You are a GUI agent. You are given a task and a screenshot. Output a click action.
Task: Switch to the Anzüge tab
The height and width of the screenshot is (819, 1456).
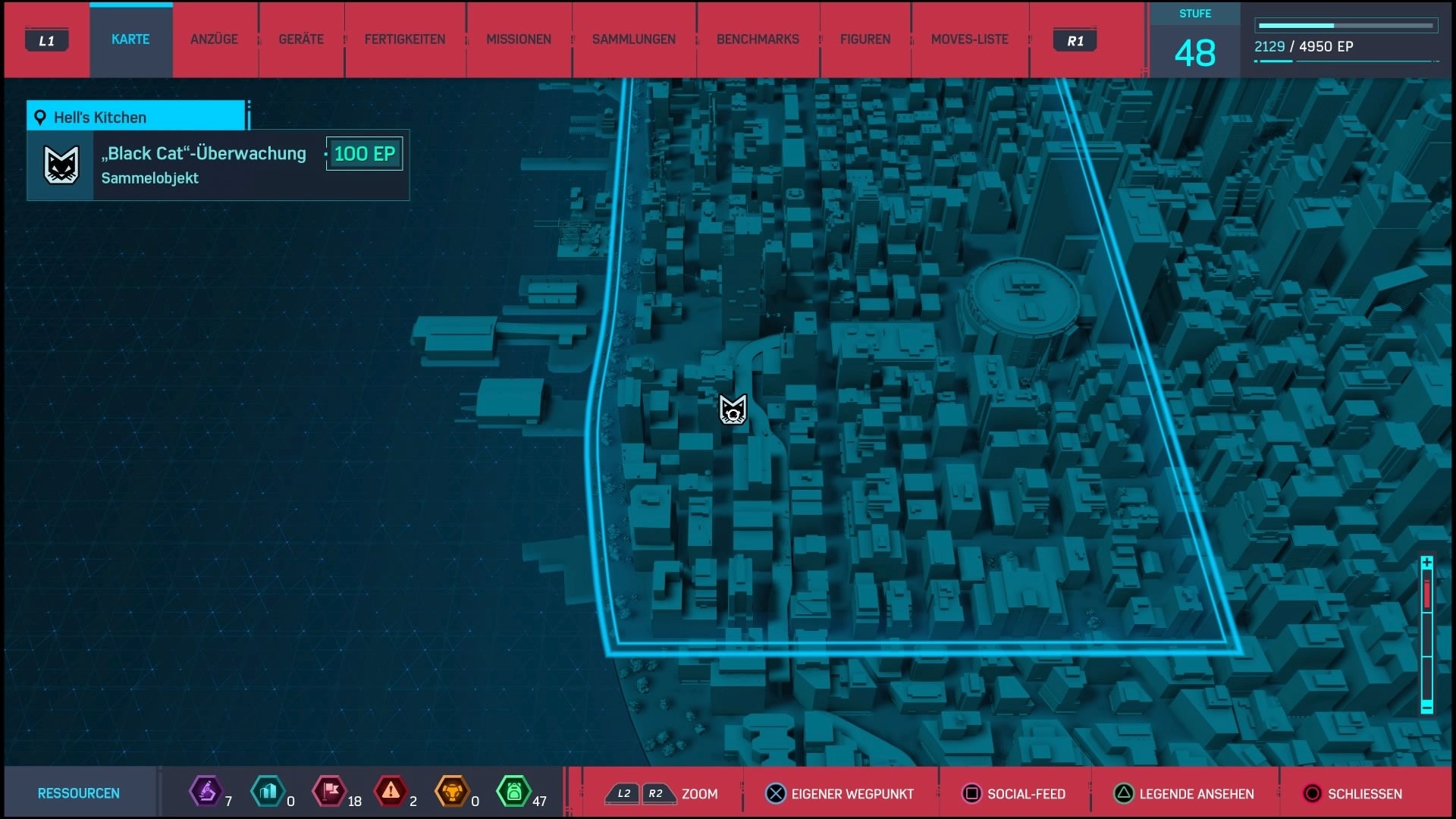215,39
